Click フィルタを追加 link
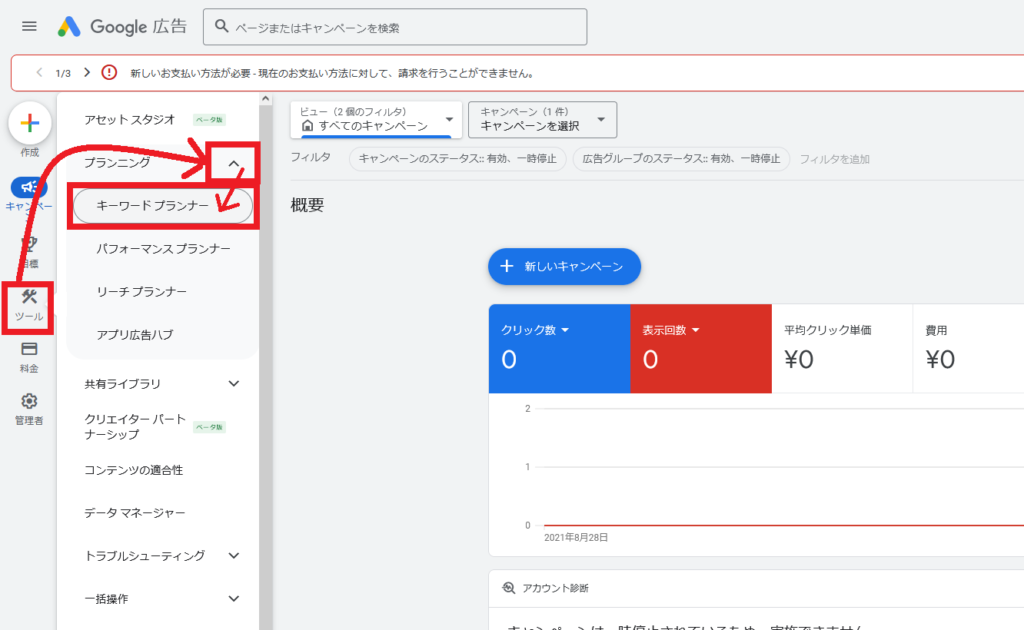This screenshot has width=1024, height=630. [x=834, y=159]
